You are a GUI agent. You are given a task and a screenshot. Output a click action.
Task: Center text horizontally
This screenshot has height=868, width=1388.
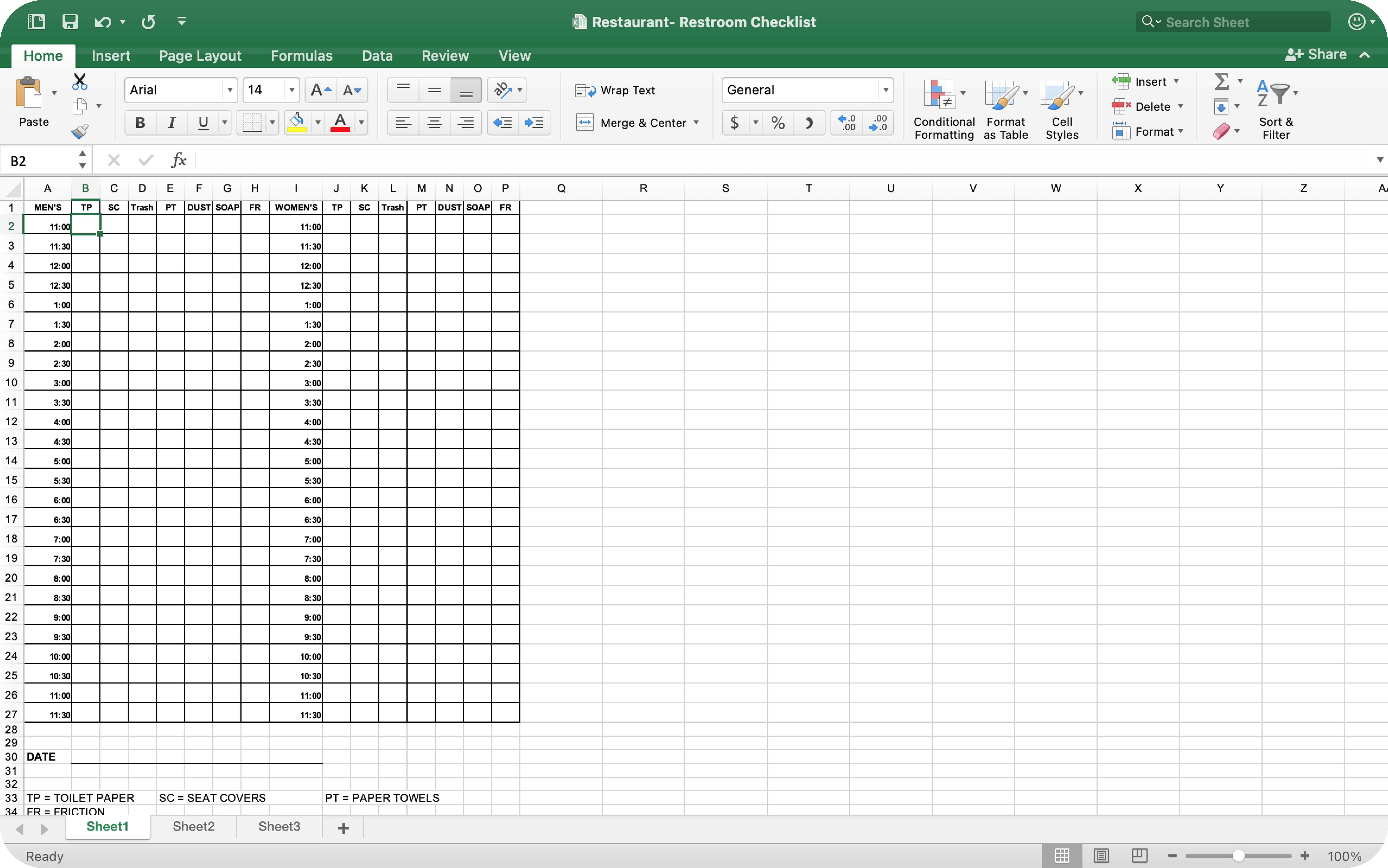click(435, 123)
